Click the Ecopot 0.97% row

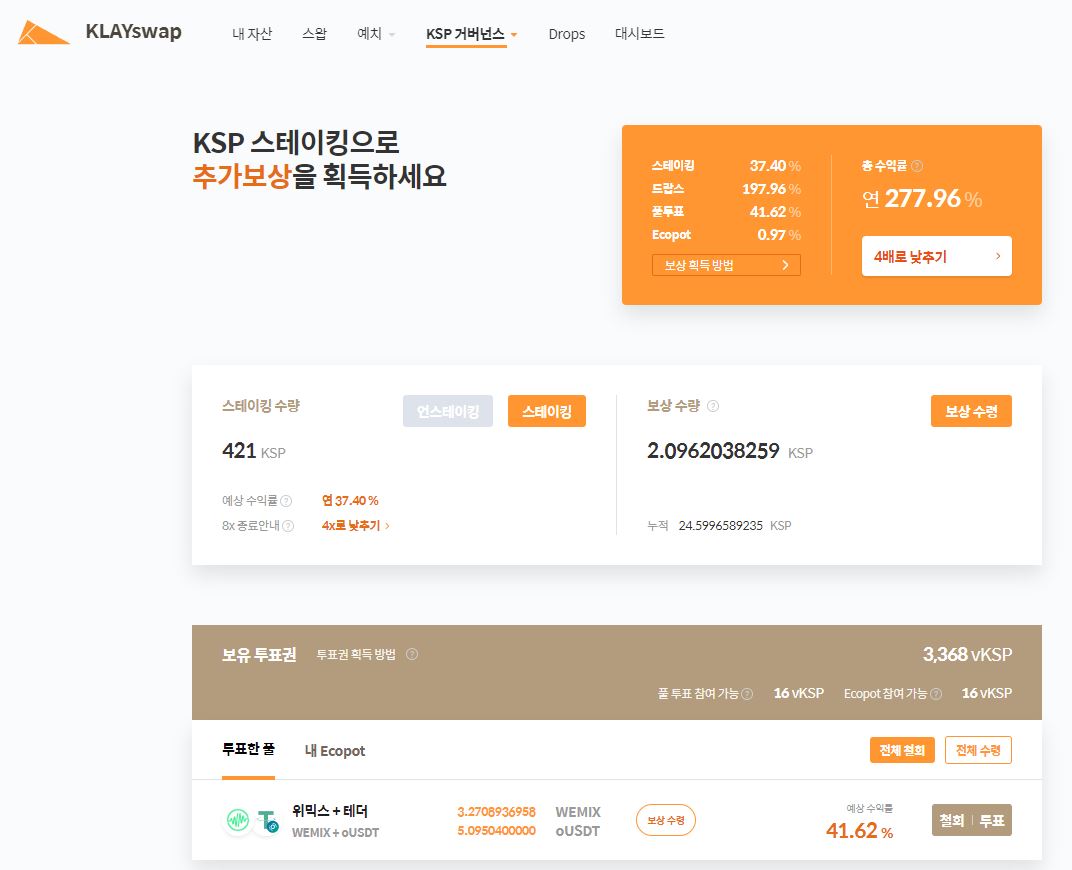click(726, 234)
